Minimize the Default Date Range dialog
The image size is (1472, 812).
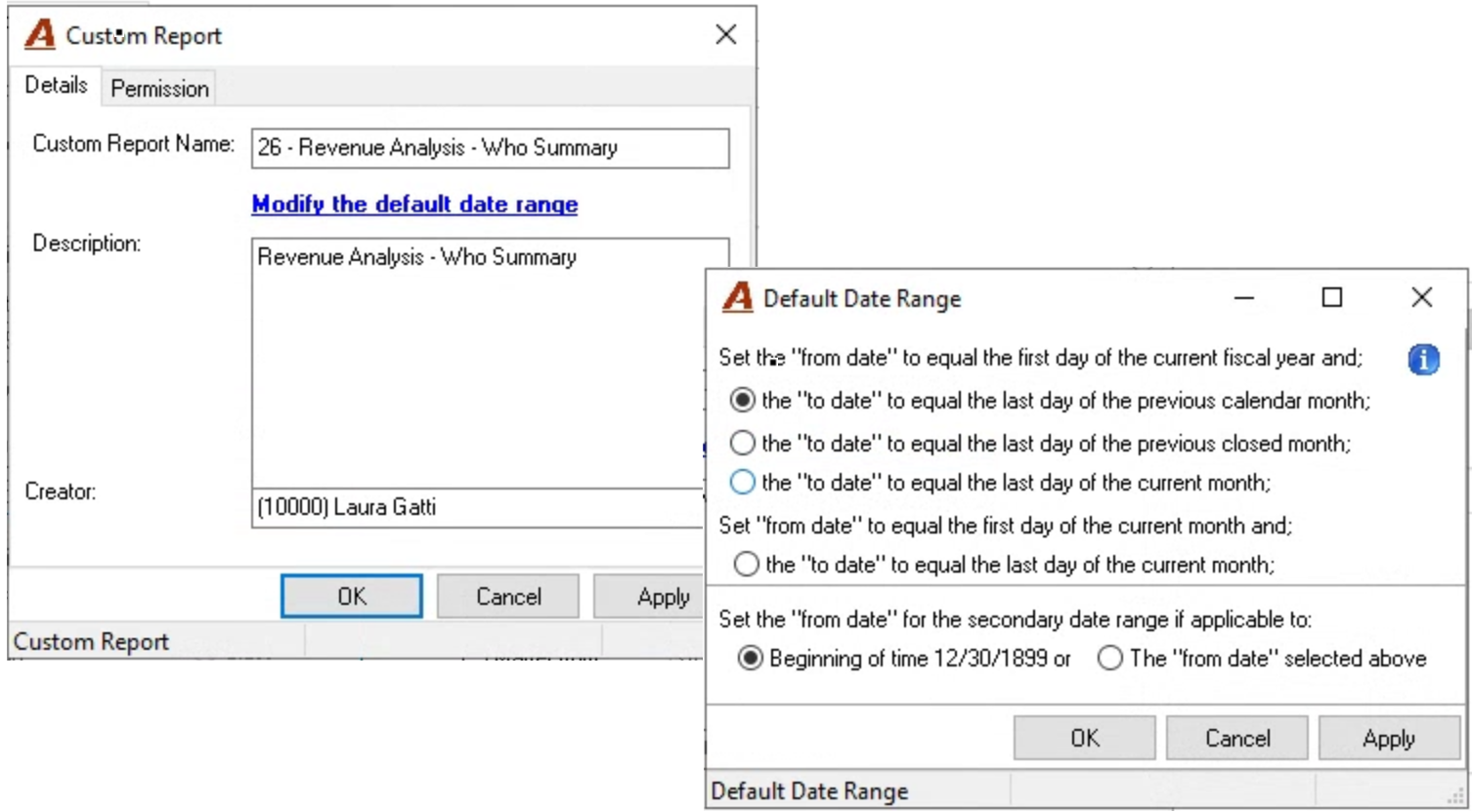coord(1243,298)
